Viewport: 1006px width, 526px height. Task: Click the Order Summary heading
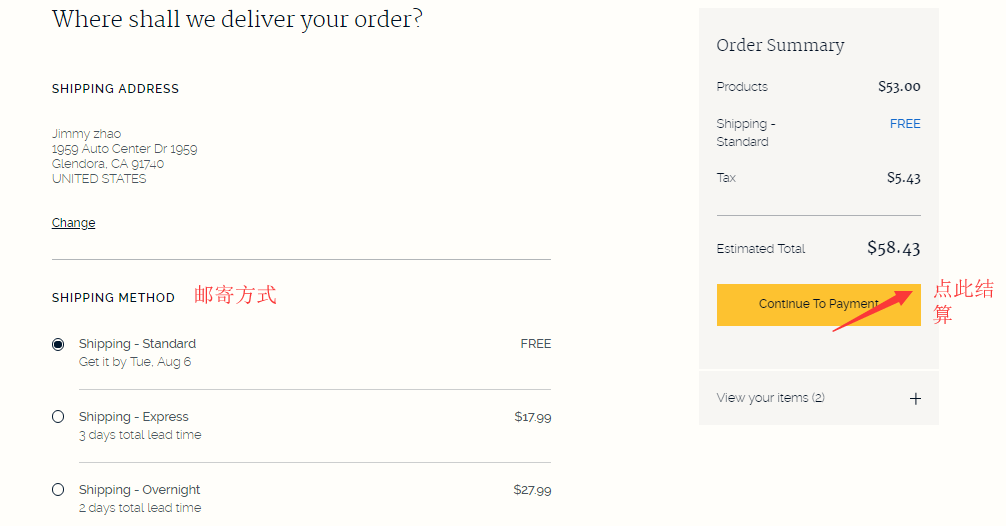[780, 46]
